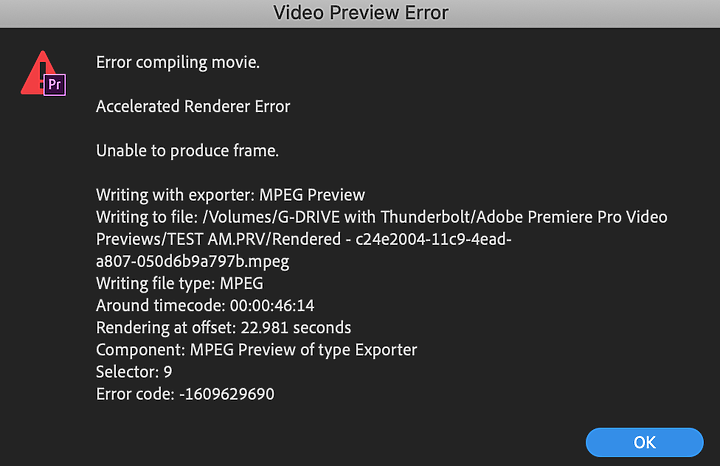Click the a807-050d6b9a797b.mpeg filename

(x=192, y=261)
